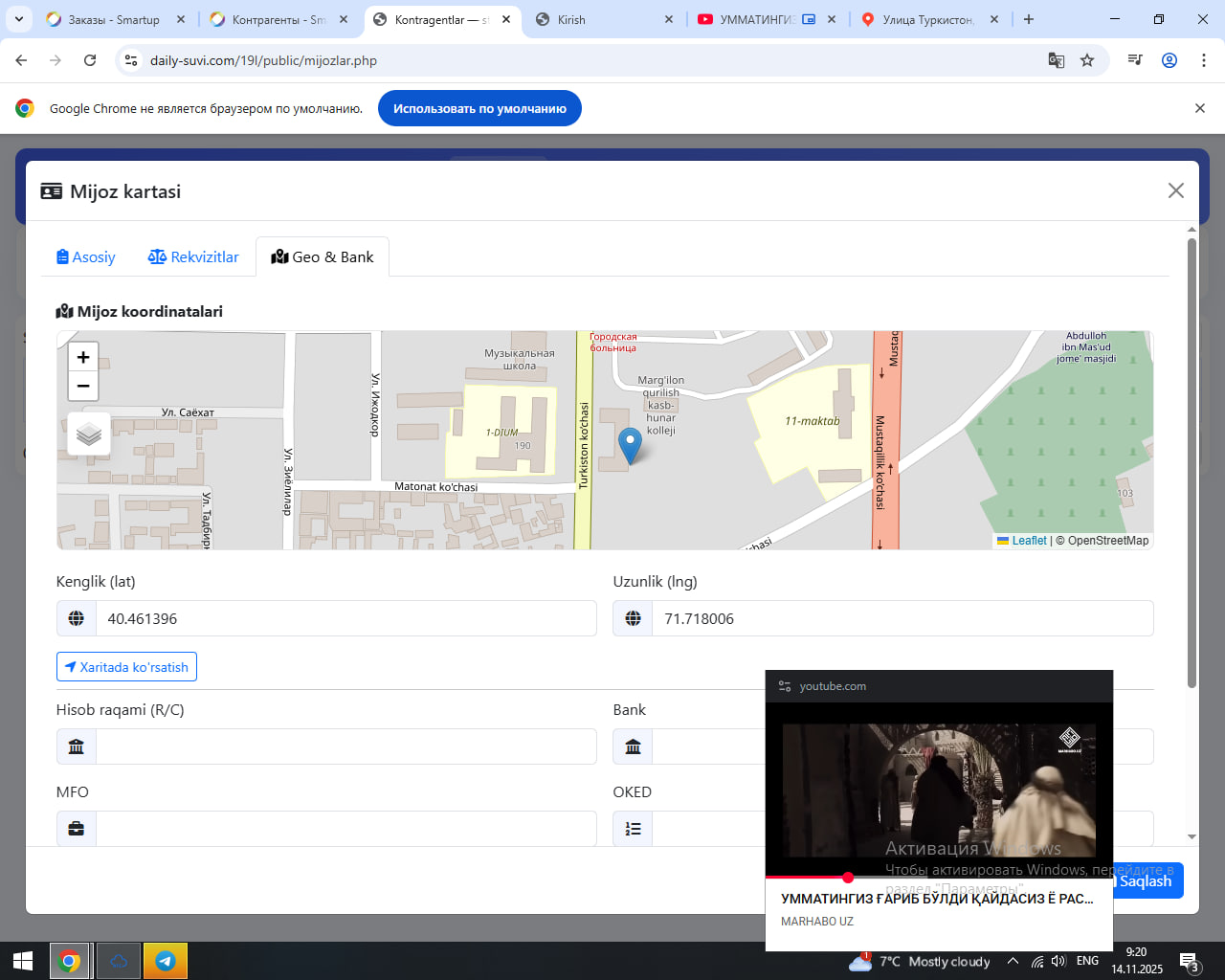
Task: Open Chrome media controls icon
Action: (x=1135, y=60)
